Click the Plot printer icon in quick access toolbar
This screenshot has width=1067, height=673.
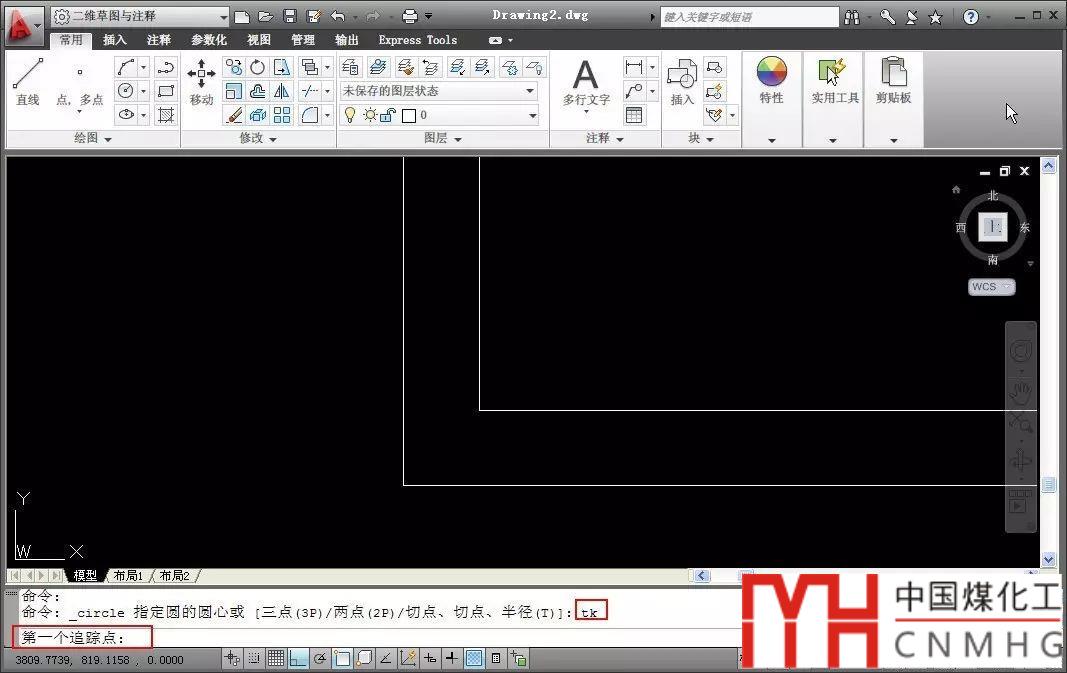(409, 16)
